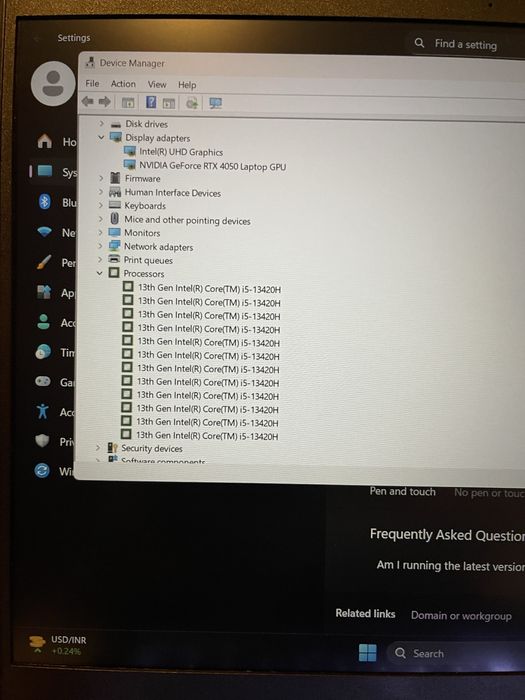Expand Human Interface Devices

(x=101, y=192)
